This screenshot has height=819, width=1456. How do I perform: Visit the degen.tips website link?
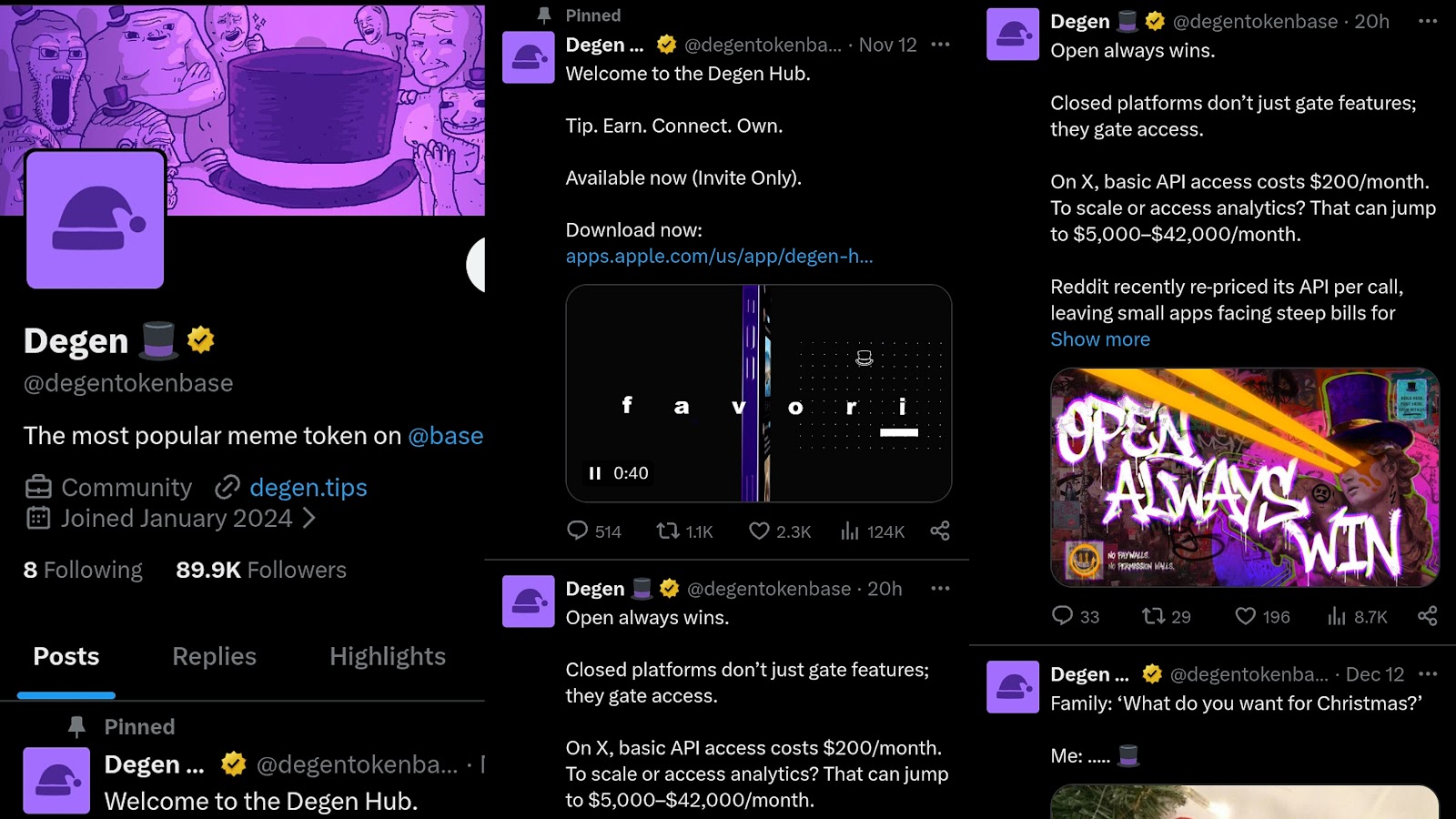308,488
